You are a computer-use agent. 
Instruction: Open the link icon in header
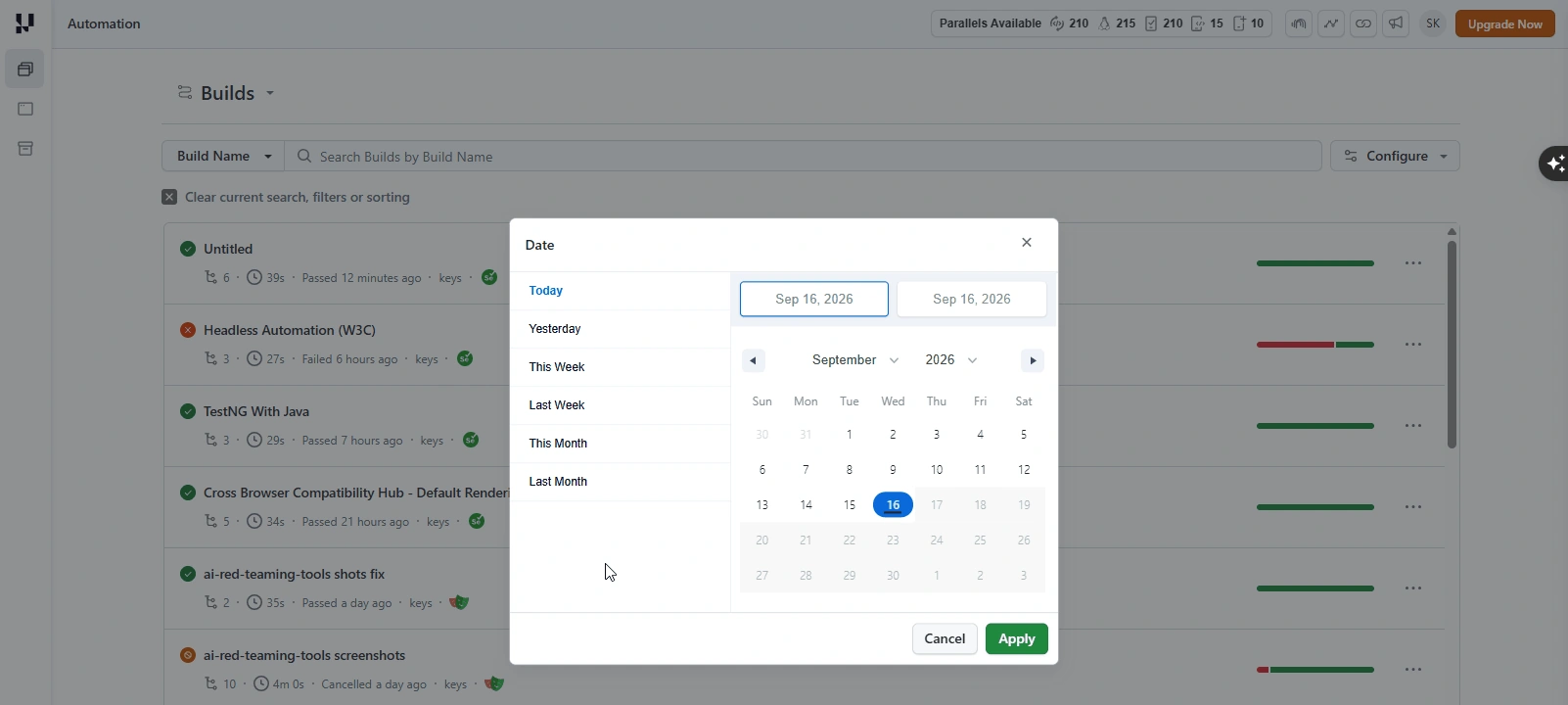click(x=1363, y=23)
